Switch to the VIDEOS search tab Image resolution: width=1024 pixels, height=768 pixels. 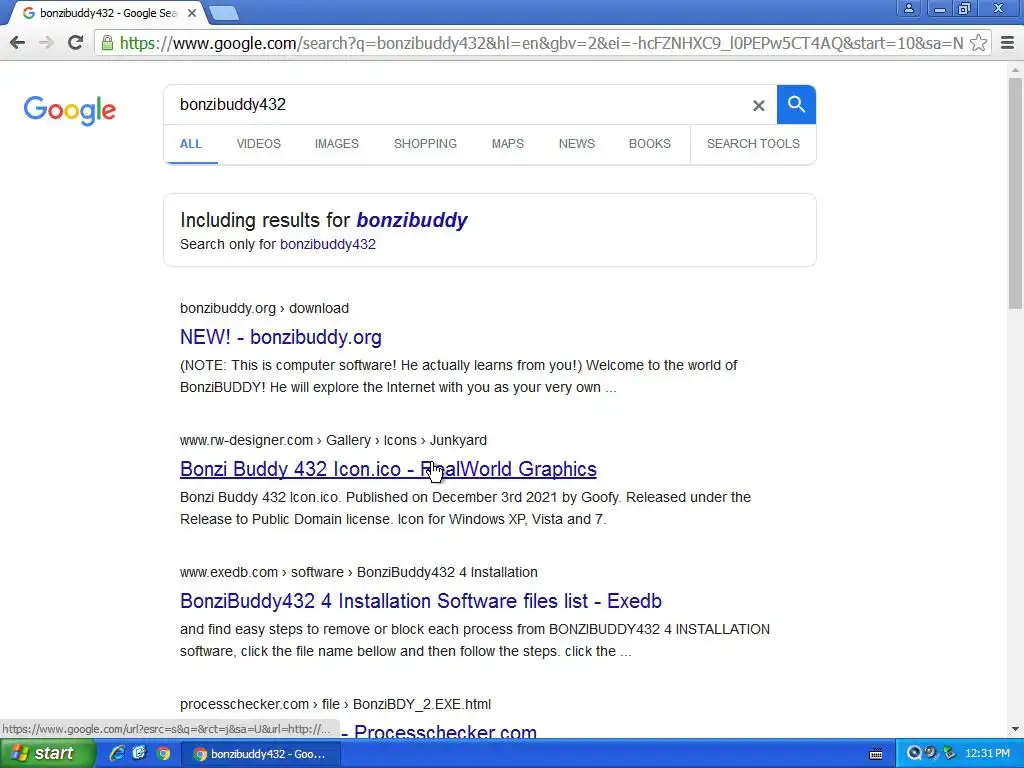coord(259,144)
